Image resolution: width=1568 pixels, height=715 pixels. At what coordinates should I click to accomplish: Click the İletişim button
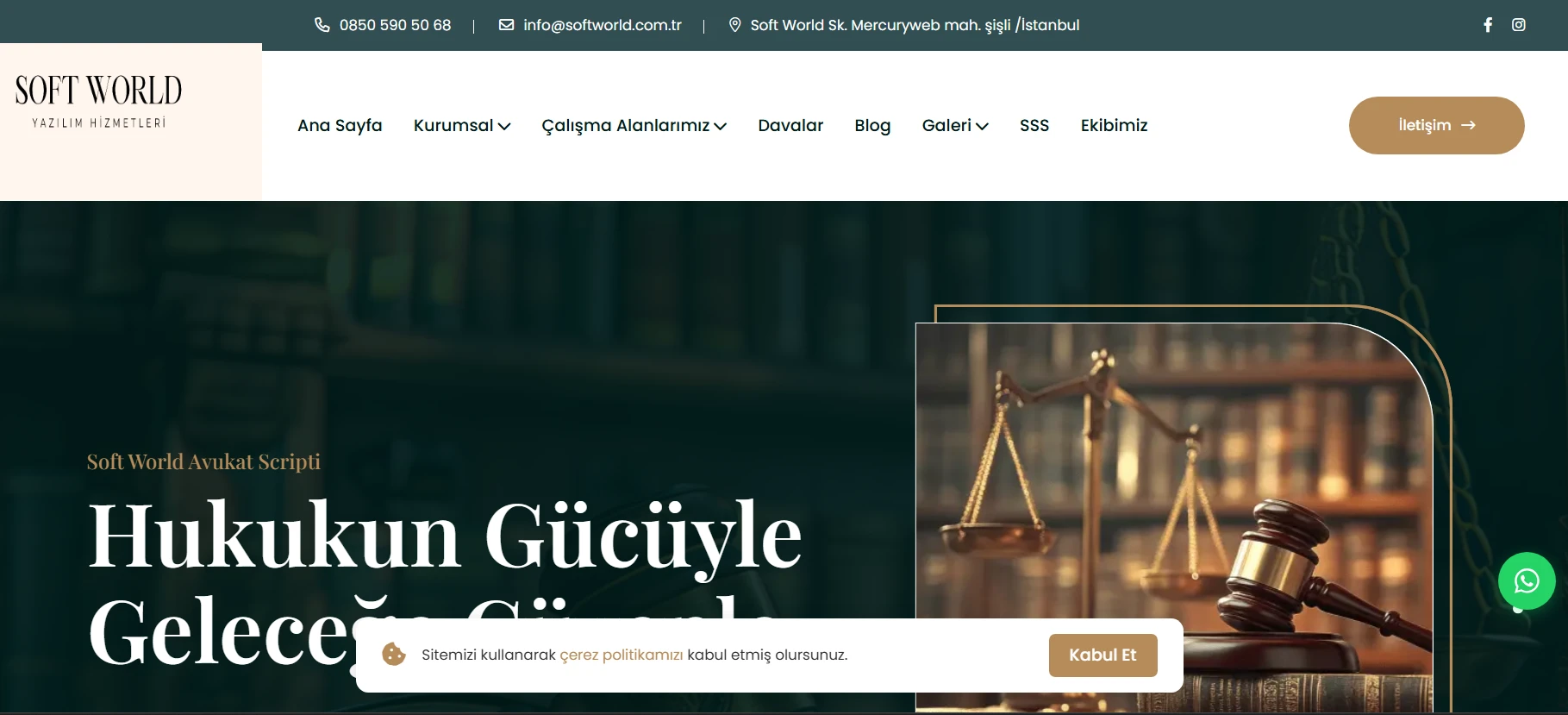(x=1436, y=126)
